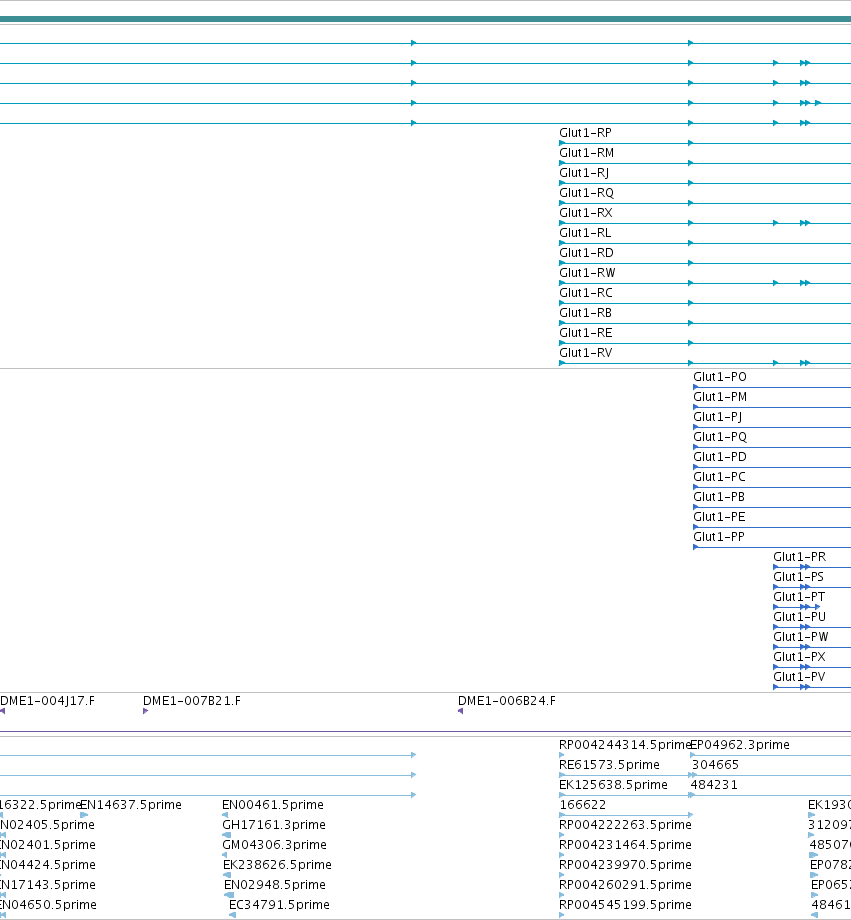Select the Glut1-RM transcript label

pos(586,153)
